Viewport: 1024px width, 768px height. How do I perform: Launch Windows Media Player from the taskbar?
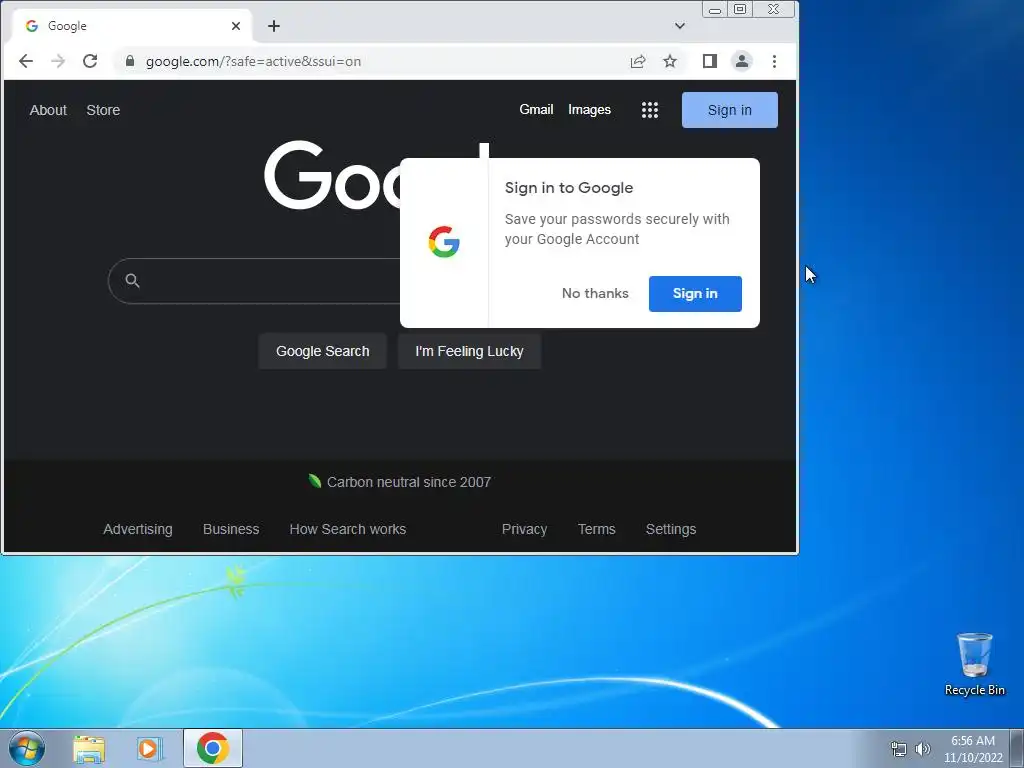tap(149, 748)
